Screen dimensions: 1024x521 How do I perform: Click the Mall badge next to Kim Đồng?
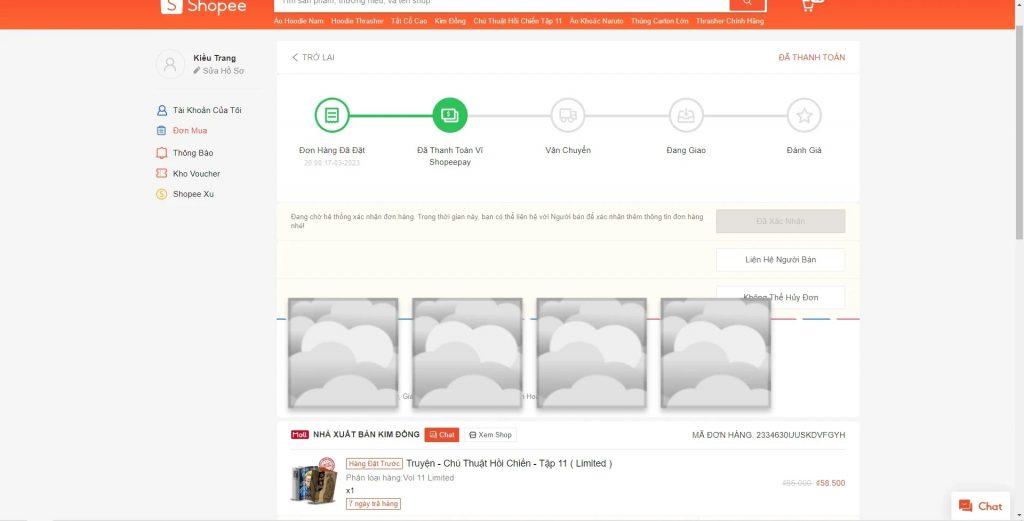[x=300, y=435]
